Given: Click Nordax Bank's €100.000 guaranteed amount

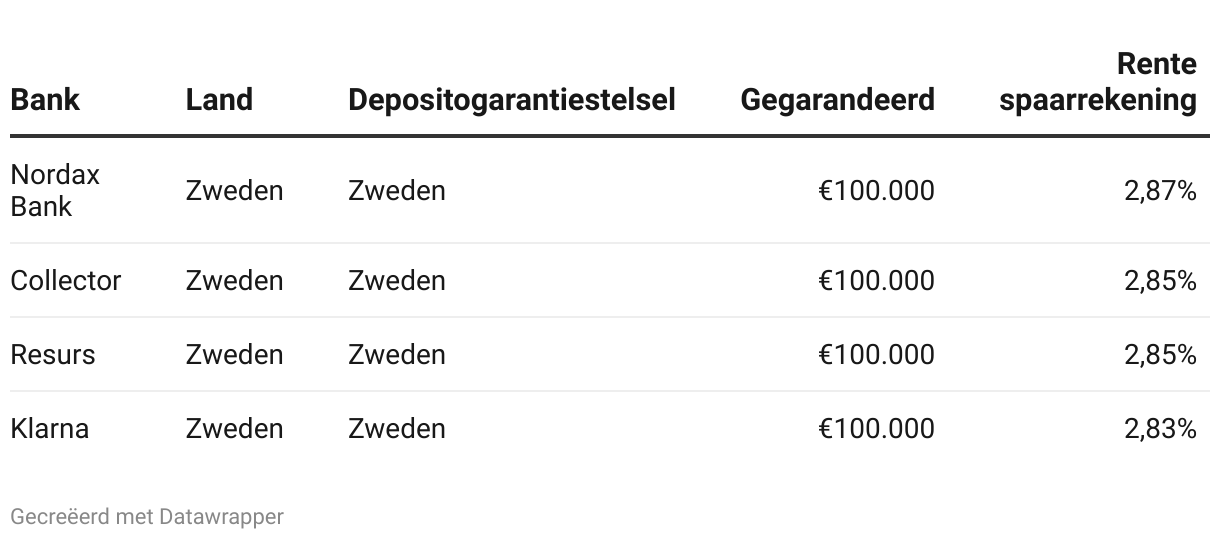Looking at the screenshot, I should click(x=876, y=190).
